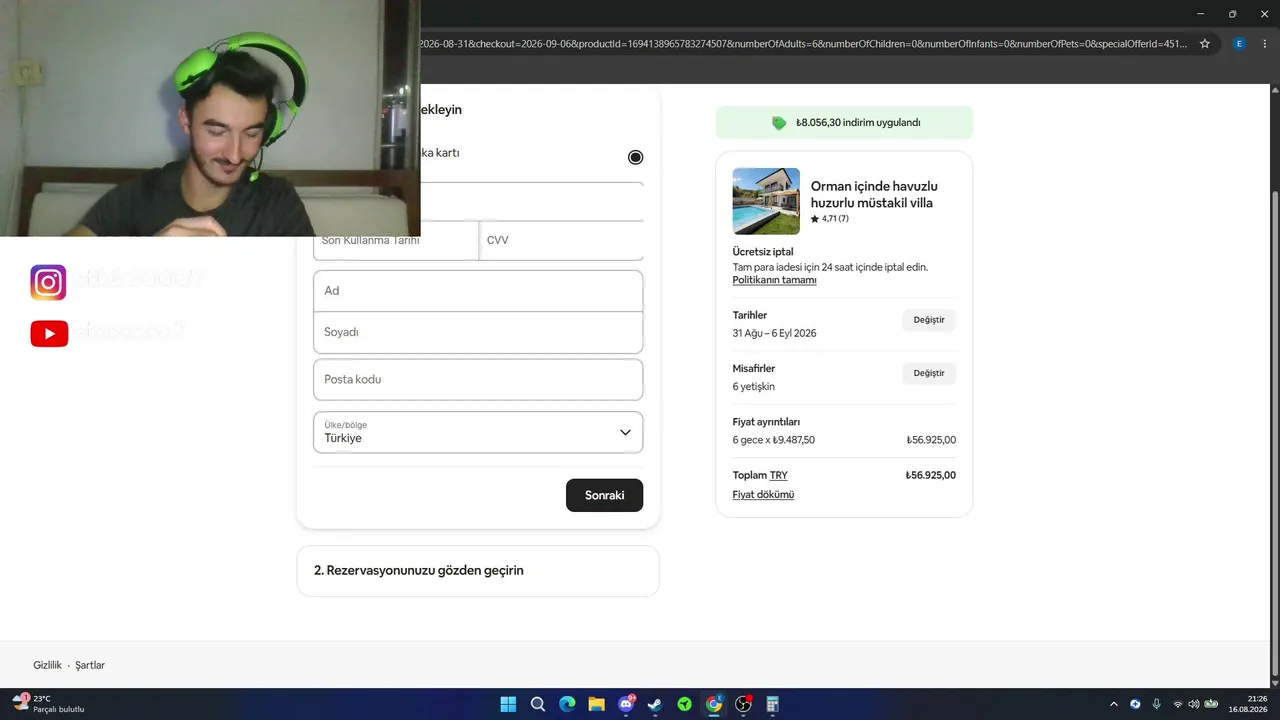Open OBS Studio from the taskbar
Image resolution: width=1280 pixels, height=720 pixels.
743,704
